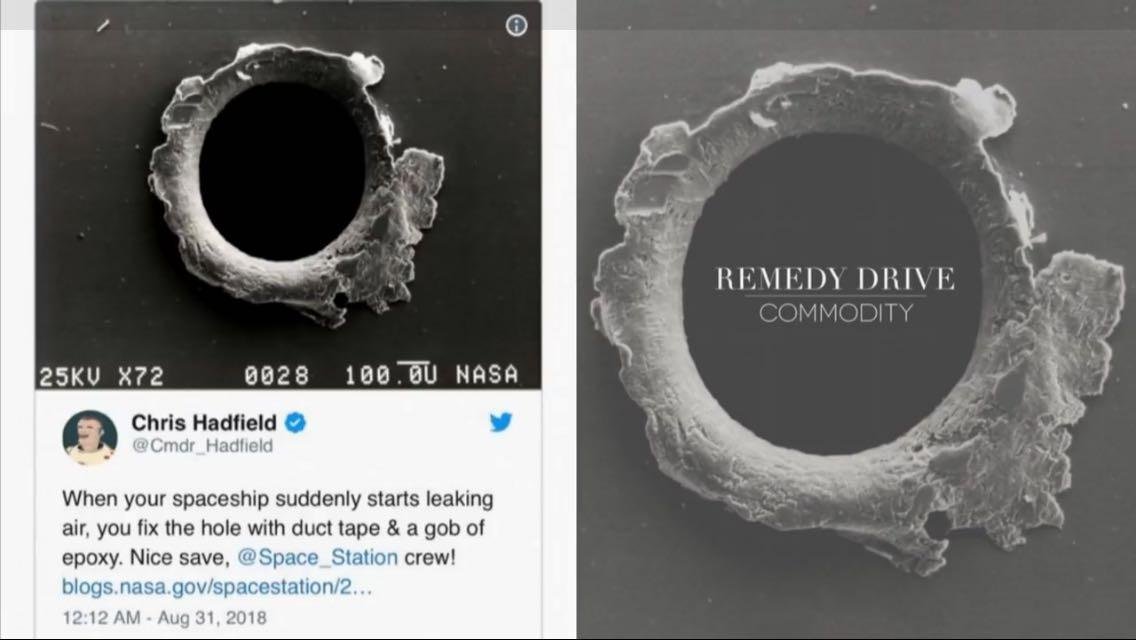This screenshot has width=1136, height=640.
Task: Click the small pit in album cover ring
Action: click(x=939, y=525)
